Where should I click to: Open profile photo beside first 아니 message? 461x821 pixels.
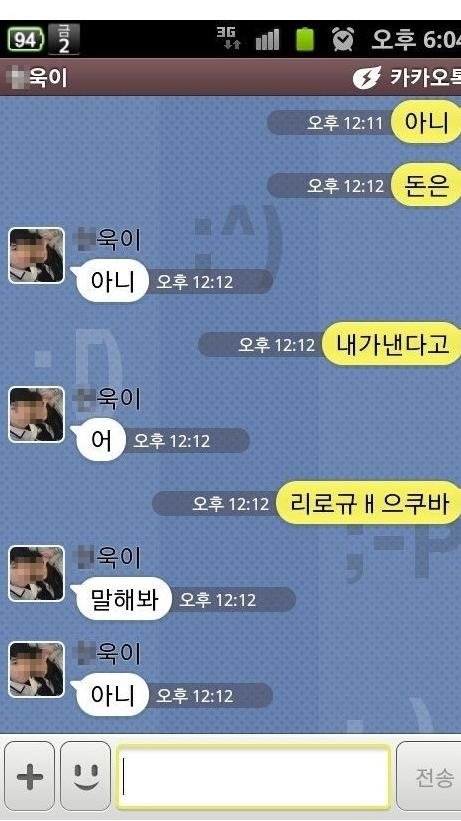coord(36,256)
